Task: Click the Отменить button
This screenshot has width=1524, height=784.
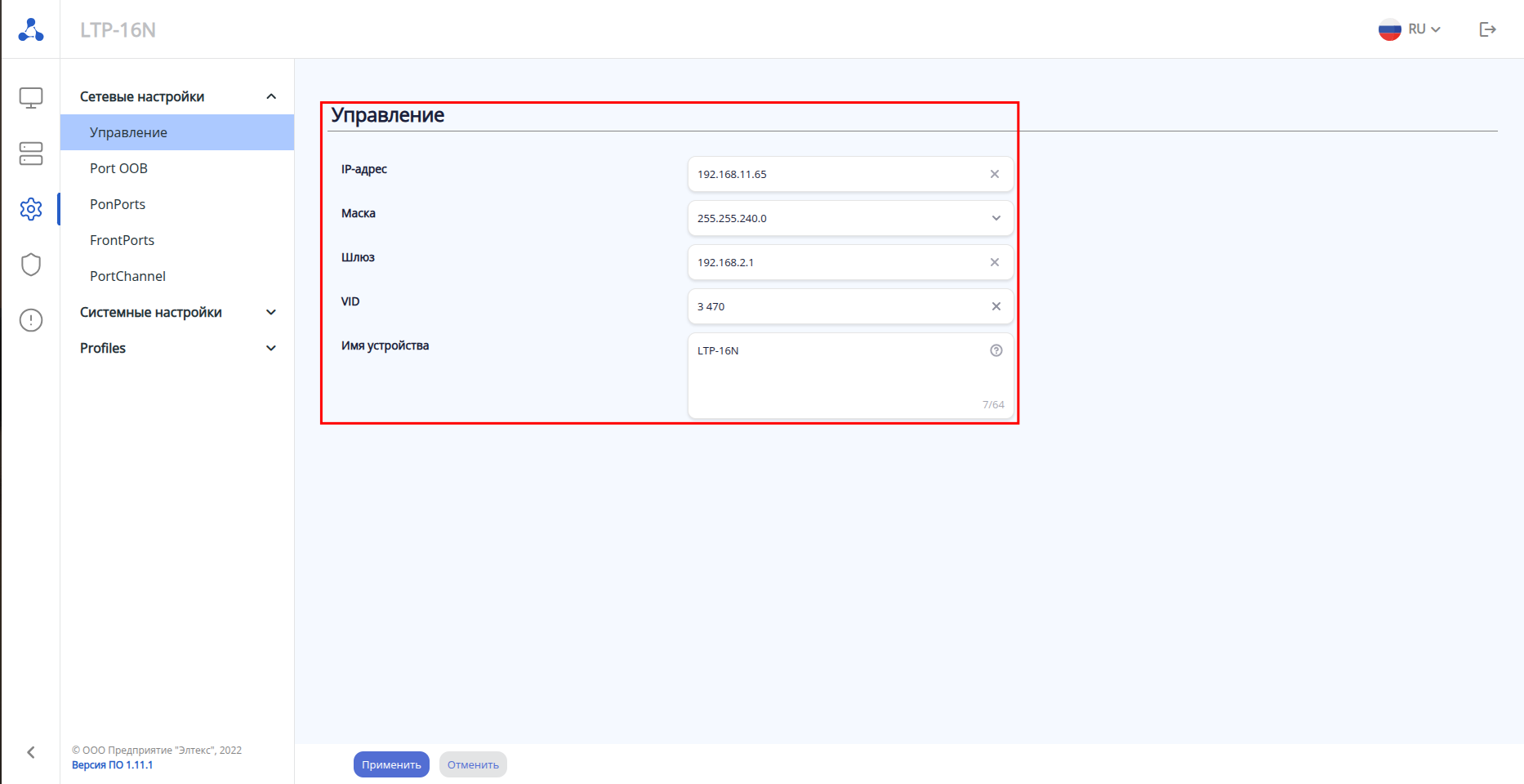Action: (473, 764)
